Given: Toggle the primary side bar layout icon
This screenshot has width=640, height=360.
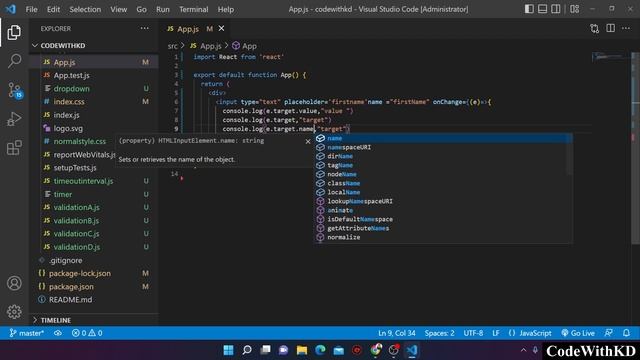Looking at the screenshot, I should click(529, 9).
